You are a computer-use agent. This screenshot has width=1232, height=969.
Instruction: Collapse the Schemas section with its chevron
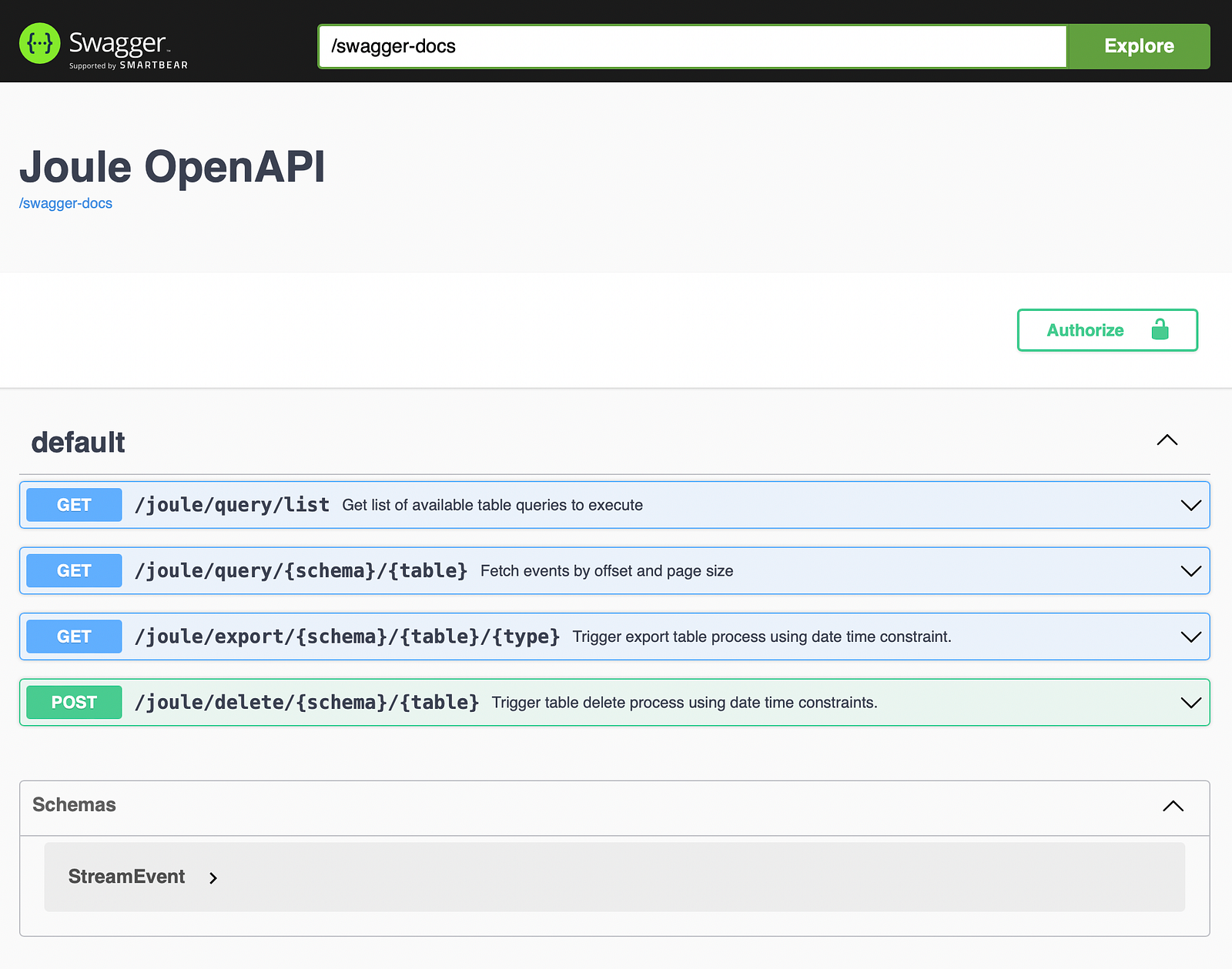point(1173,806)
